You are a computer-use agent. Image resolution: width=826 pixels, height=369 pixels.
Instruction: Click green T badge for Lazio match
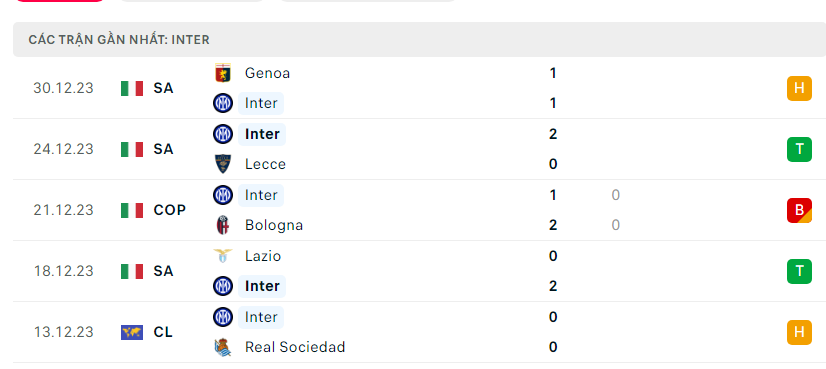[799, 271]
